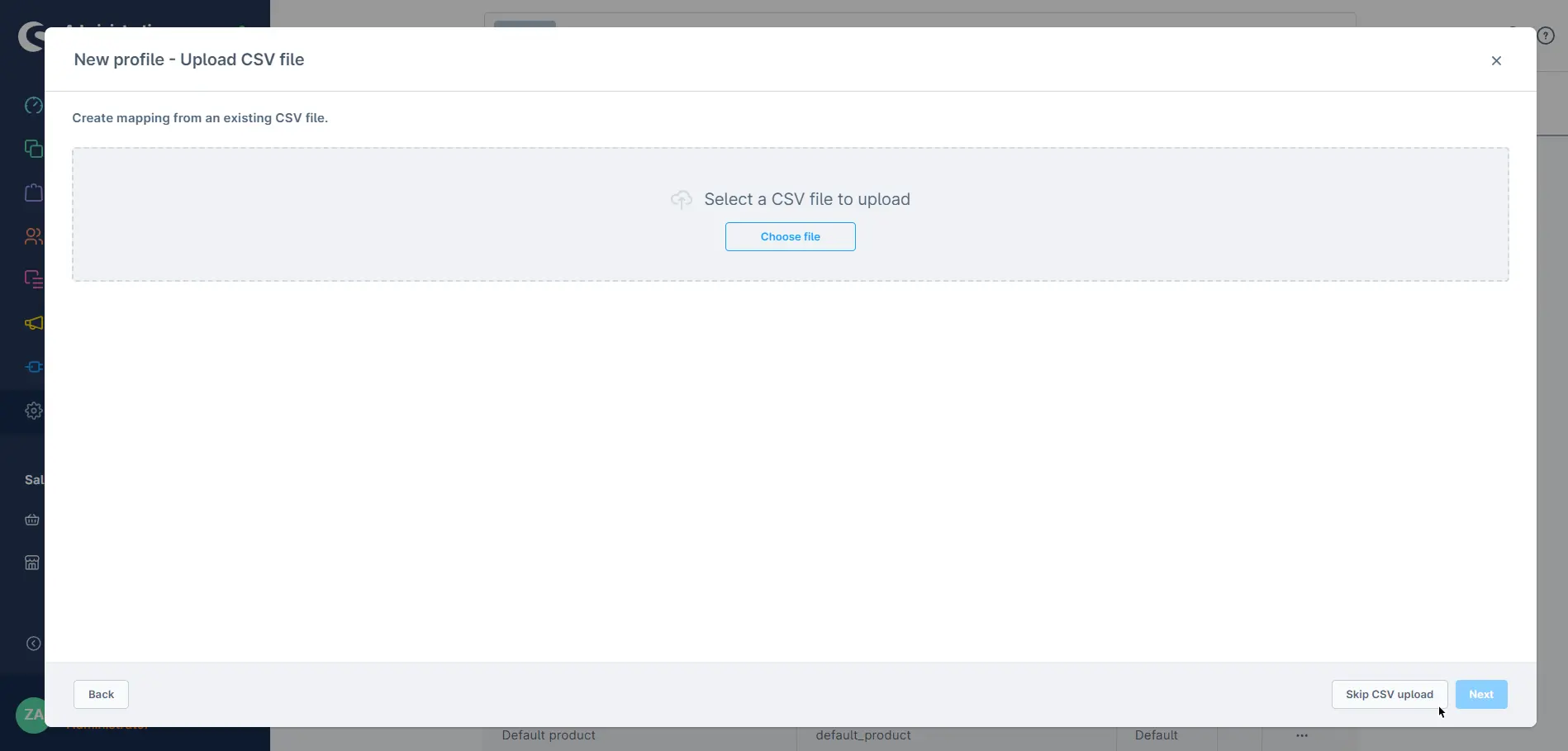This screenshot has height=751, width=1568.
Task: Open the Extensions plug icon
Action: click(x=33, y=367)
